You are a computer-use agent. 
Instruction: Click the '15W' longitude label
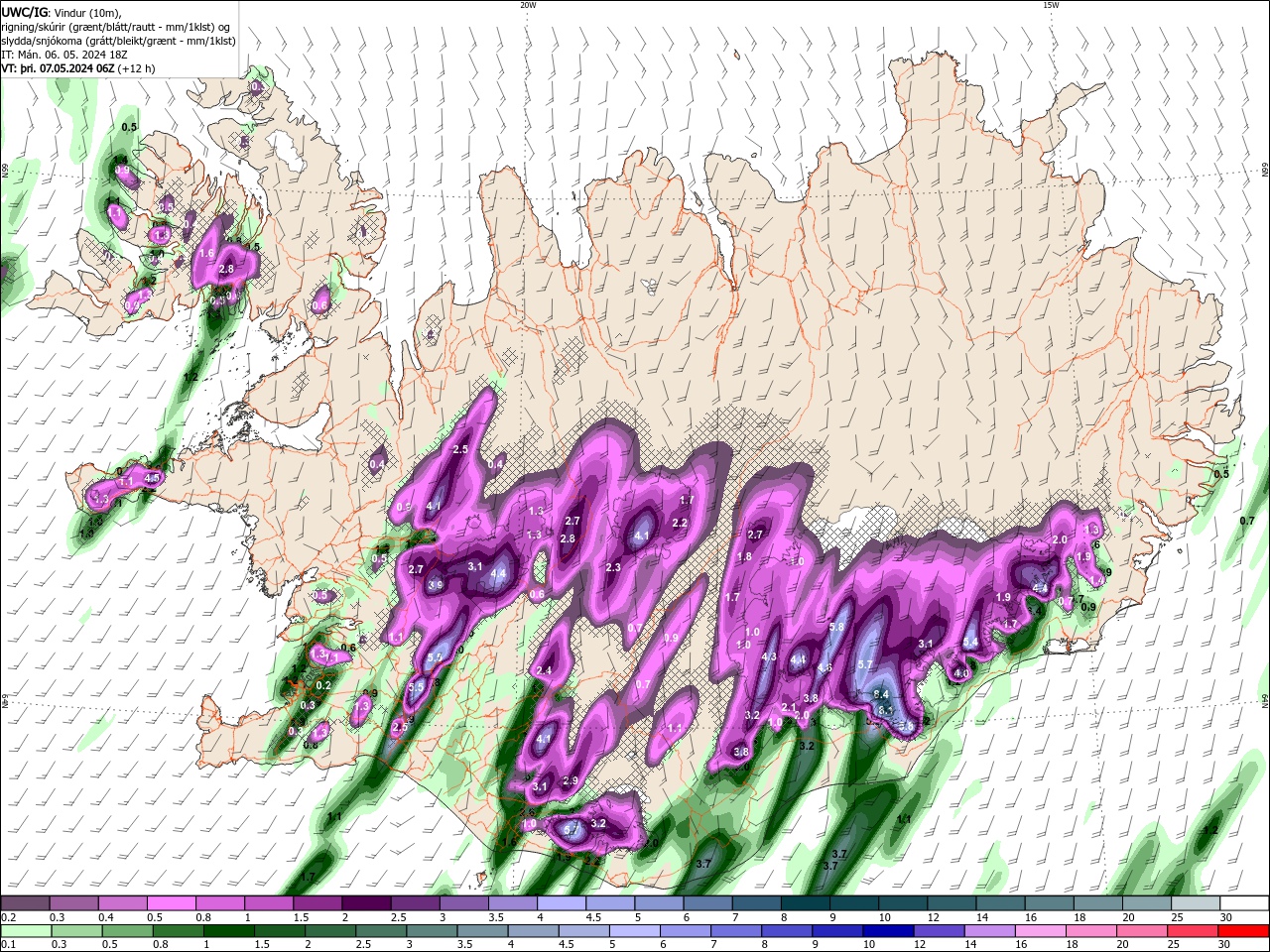point(1051,5)
